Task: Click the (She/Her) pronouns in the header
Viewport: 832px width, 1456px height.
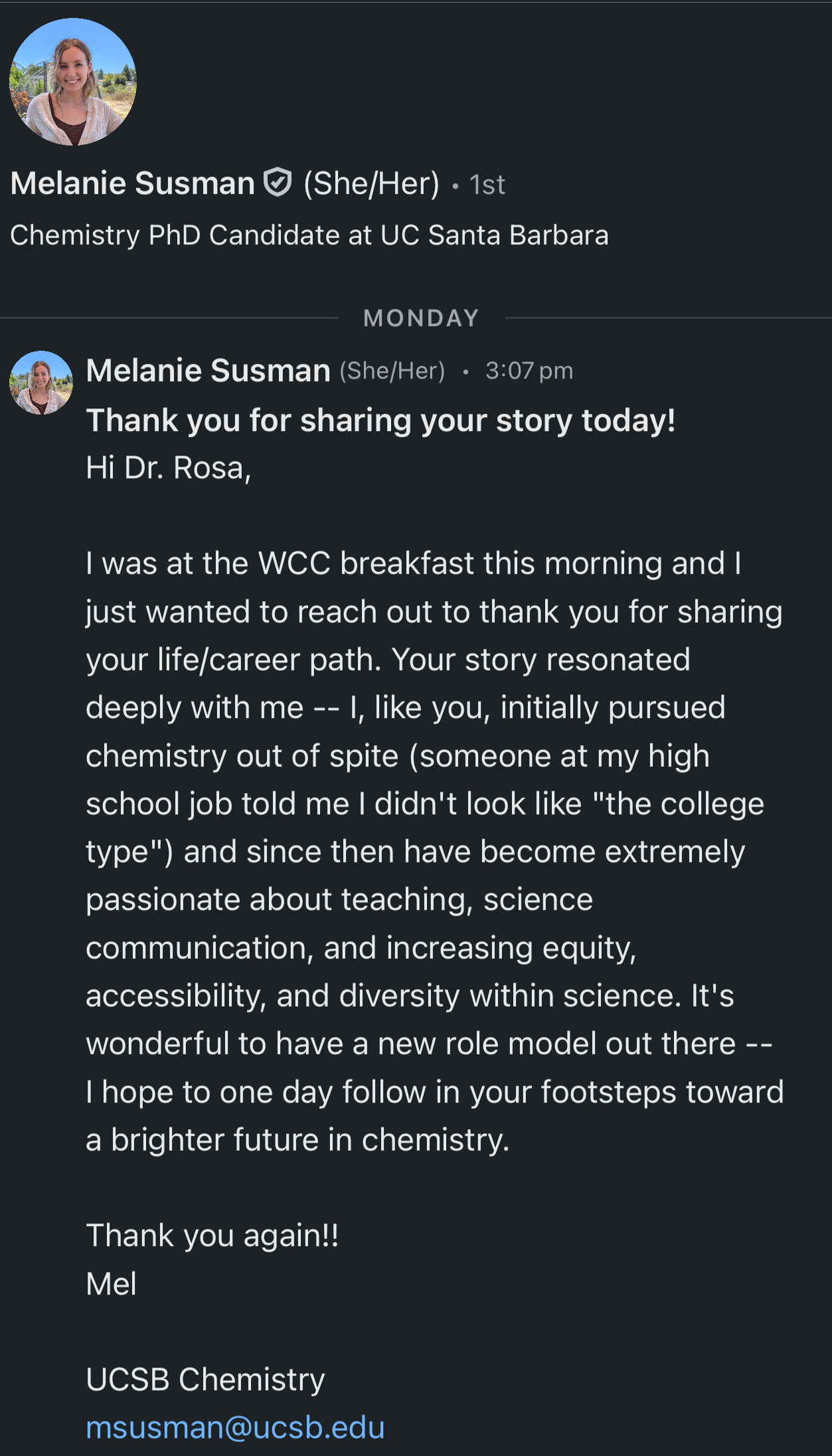Action: 371,183
